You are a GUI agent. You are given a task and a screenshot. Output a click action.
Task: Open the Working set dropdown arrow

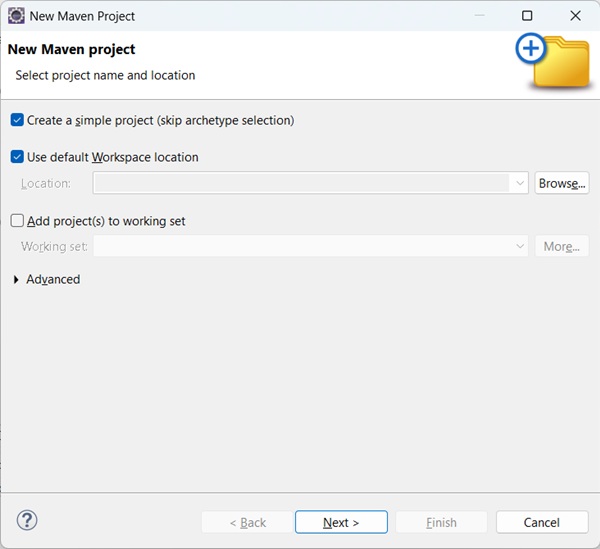coord(519,247)
